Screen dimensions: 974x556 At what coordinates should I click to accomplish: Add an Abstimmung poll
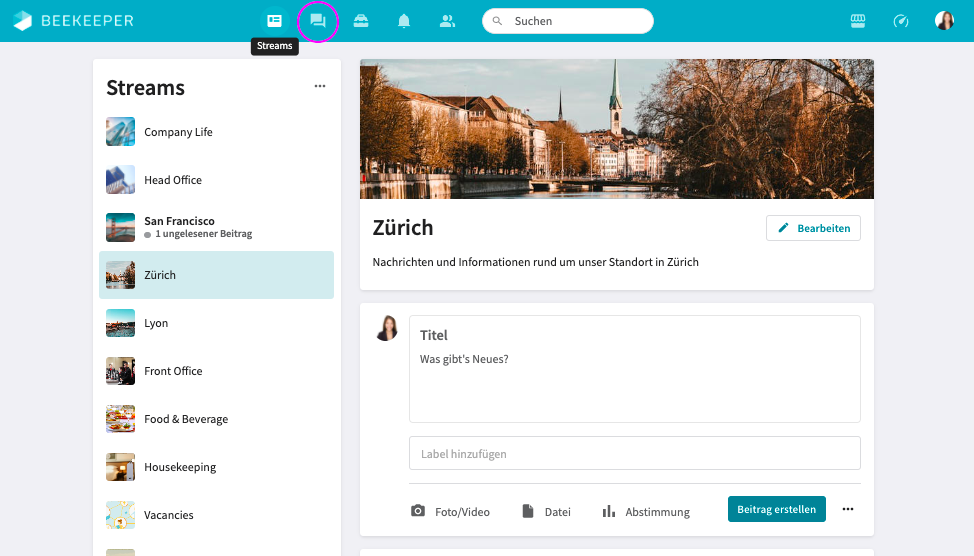646,511
